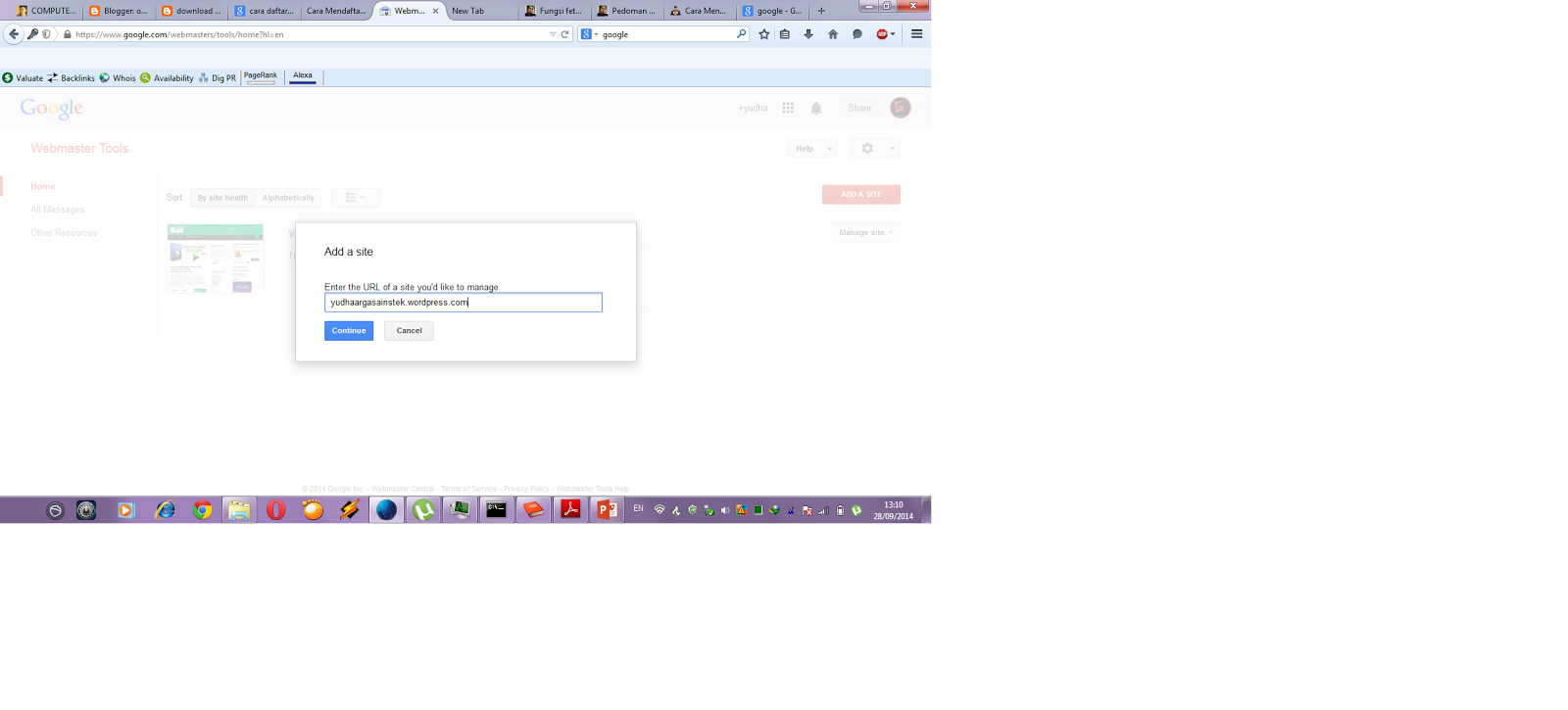1568x710 pixels.
Task: Bookmark this page with the star icon
Action: tap(764, 34)
